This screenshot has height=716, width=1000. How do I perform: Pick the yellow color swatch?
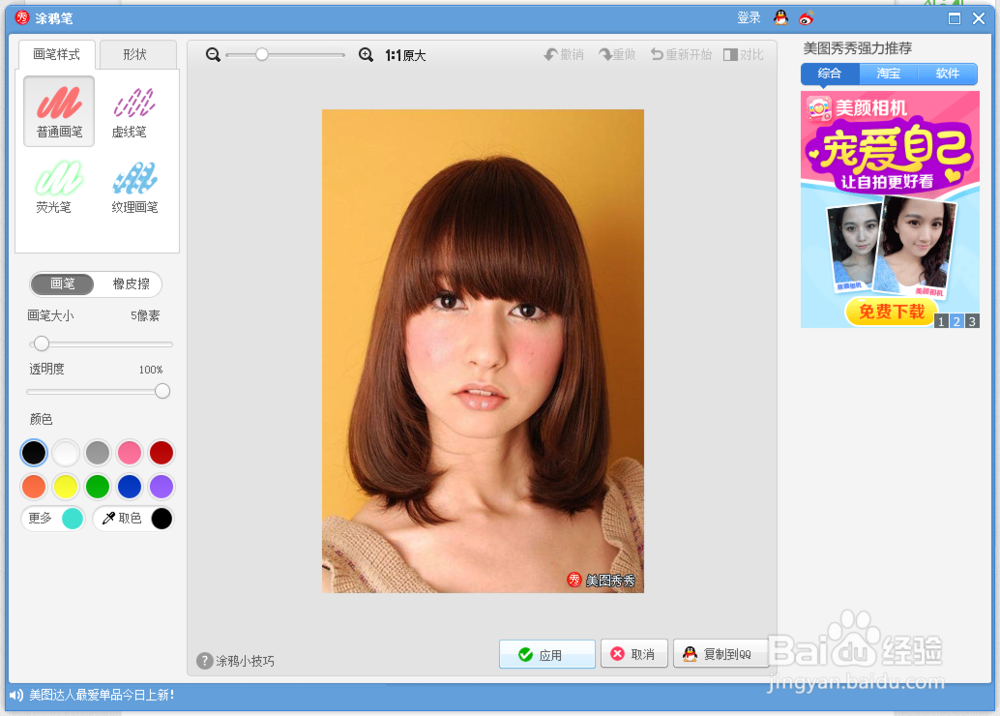pyautogui.click(x=66, y=486)
